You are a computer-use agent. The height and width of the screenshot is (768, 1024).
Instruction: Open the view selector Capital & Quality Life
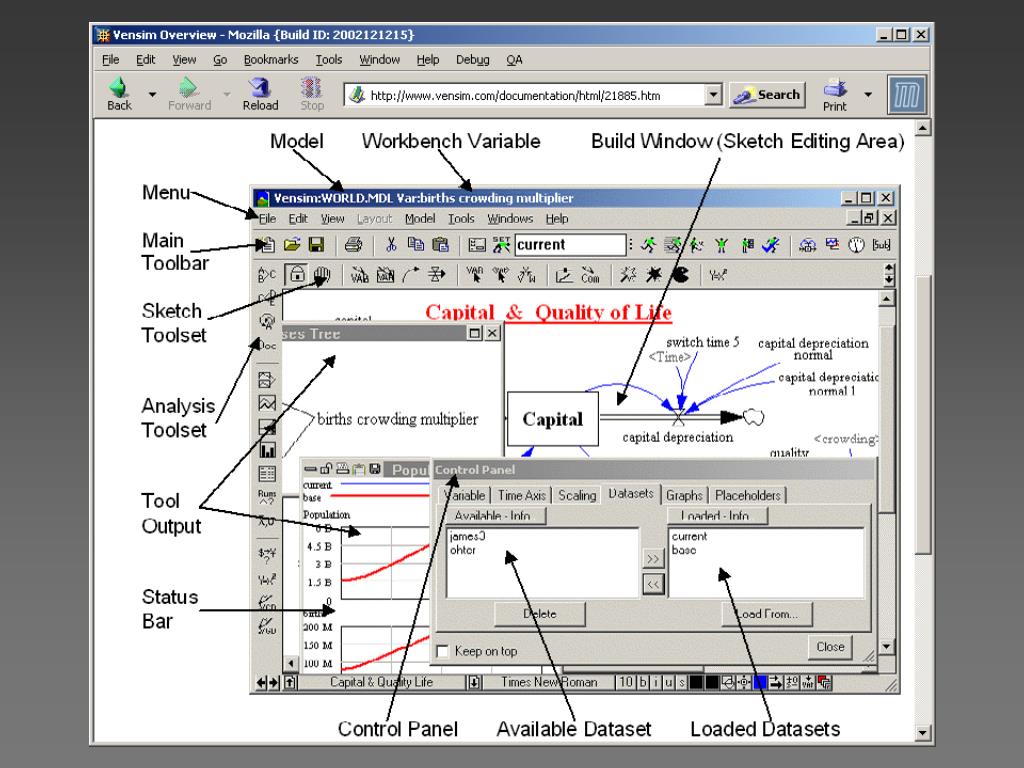[381, 682]
